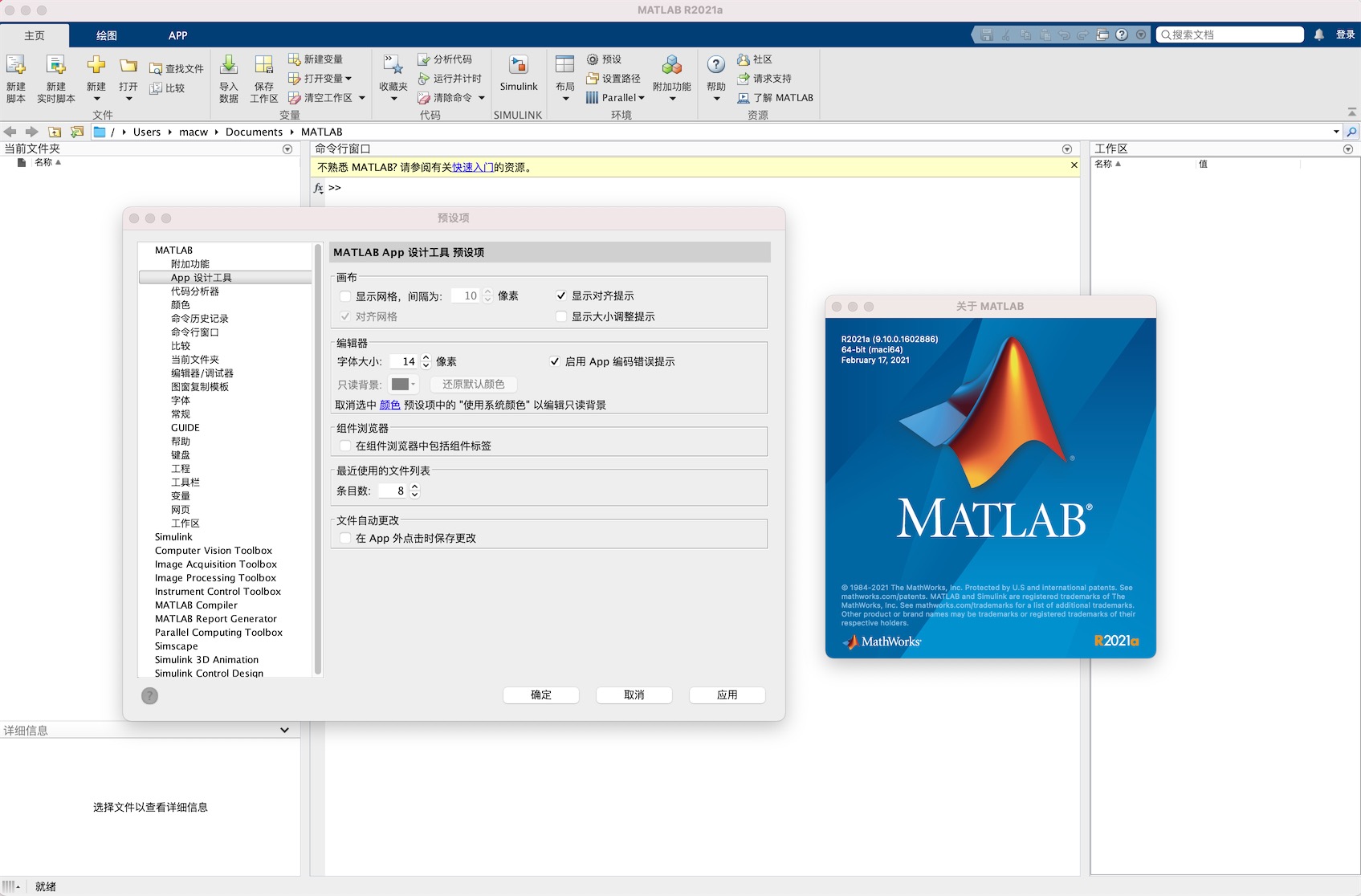Click the 条目数 stepper arrows
The height and width of the screenshot is (896, 1361).
[415, 491]
